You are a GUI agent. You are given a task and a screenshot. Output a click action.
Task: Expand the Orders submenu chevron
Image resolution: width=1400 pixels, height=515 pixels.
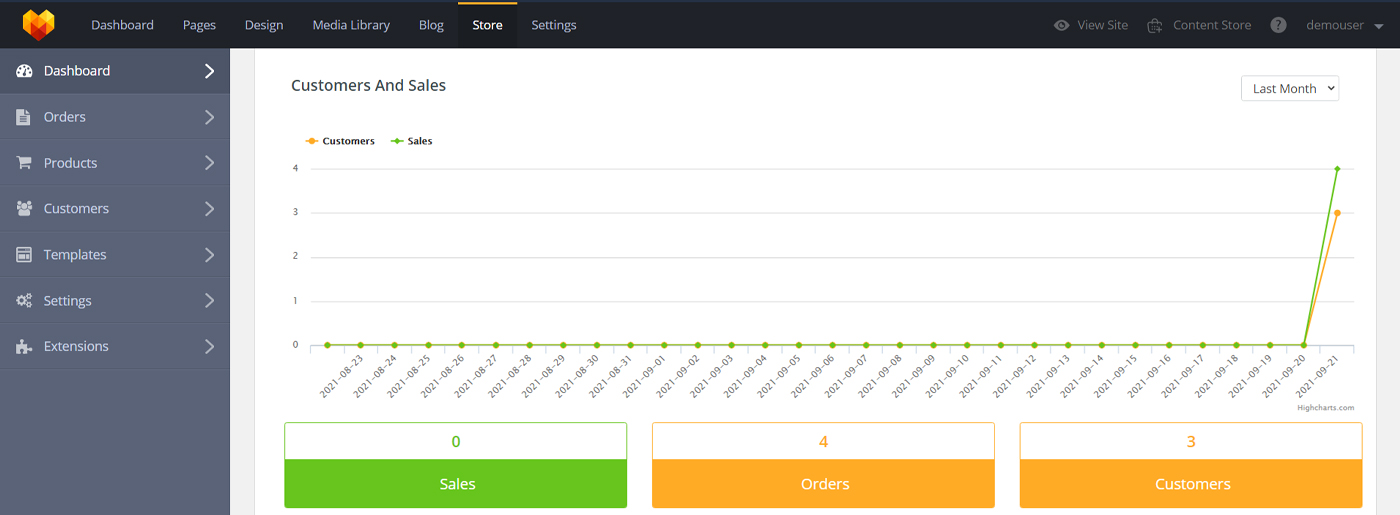(209, 117)
